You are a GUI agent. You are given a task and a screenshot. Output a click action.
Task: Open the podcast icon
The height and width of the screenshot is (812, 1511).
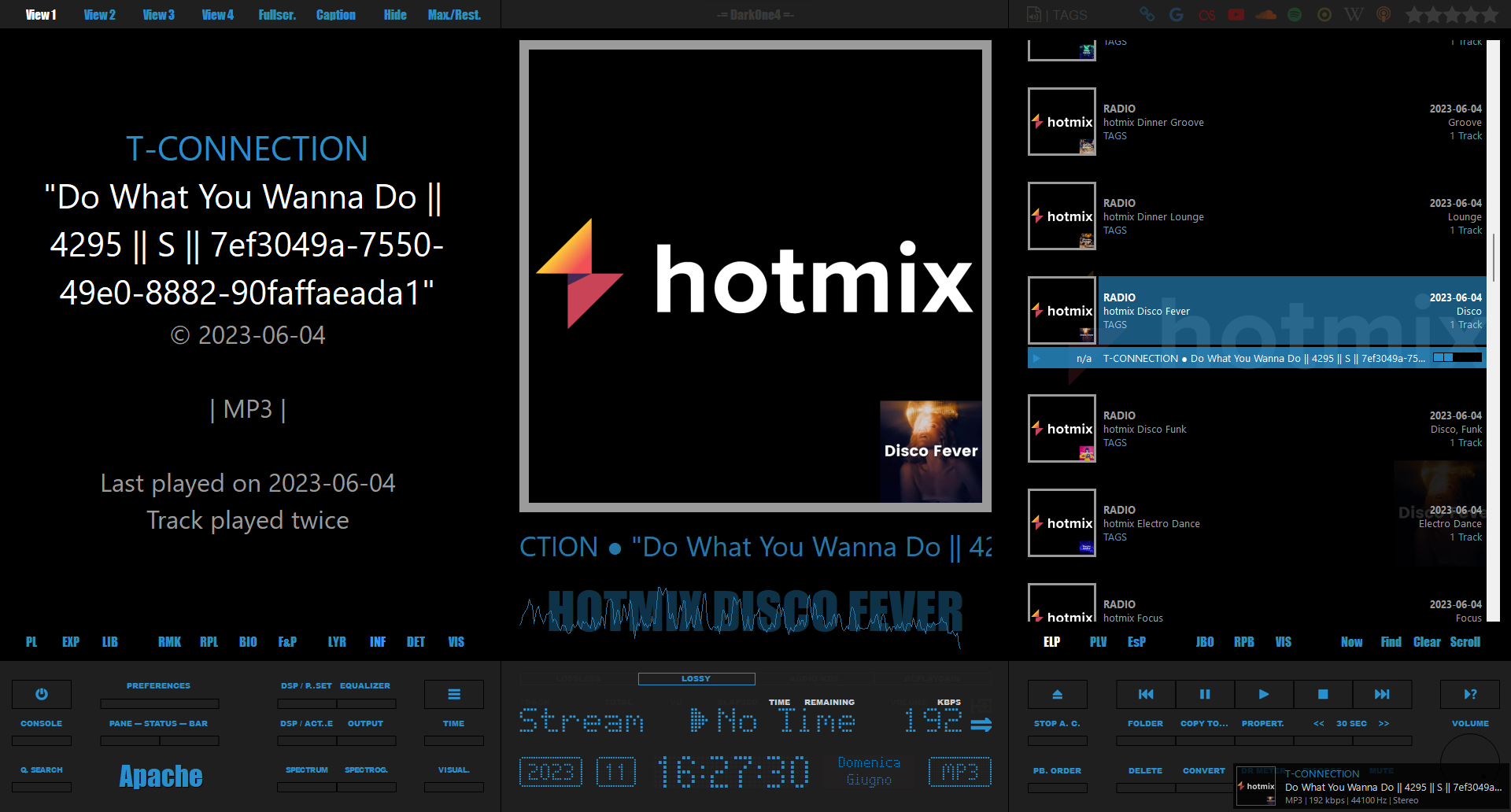click(1384, 14)
